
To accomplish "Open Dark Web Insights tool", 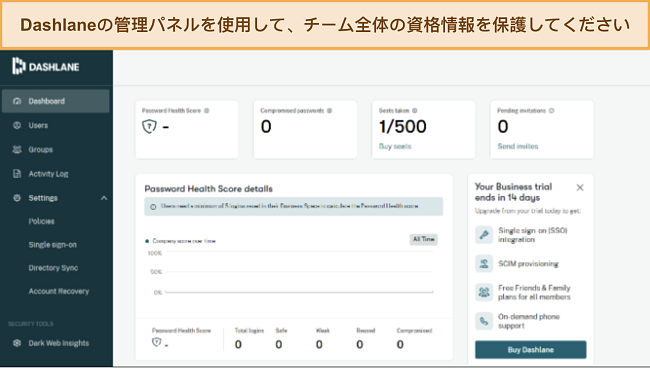I will [x=58, y=343].
